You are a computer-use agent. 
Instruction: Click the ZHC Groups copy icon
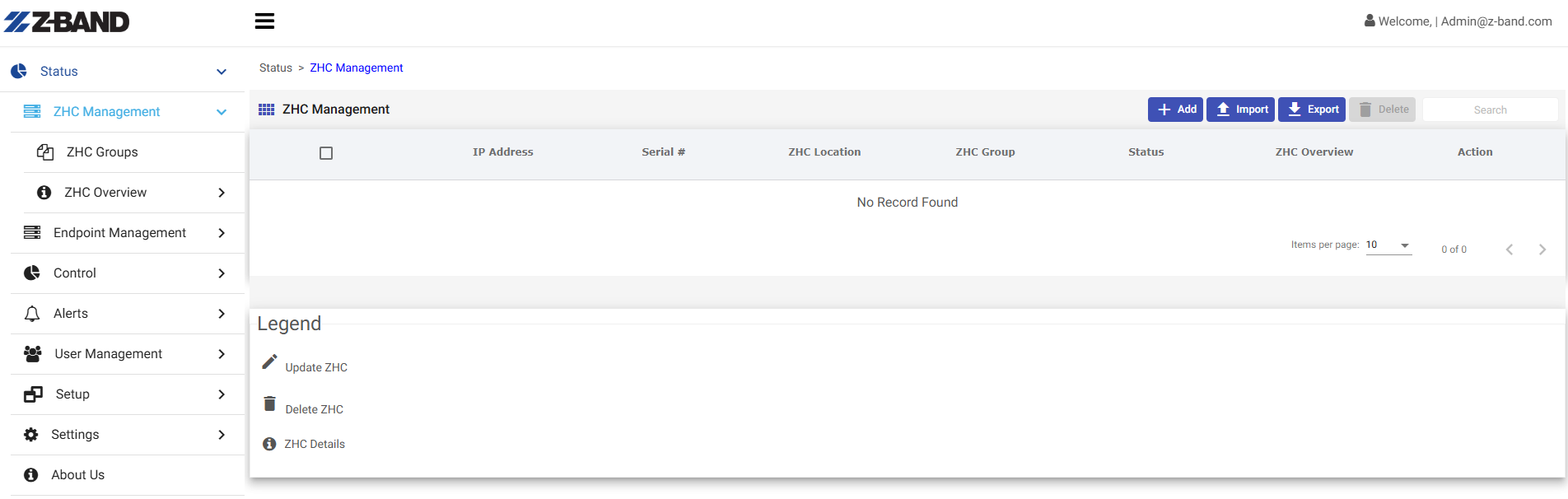pos(45,152)
